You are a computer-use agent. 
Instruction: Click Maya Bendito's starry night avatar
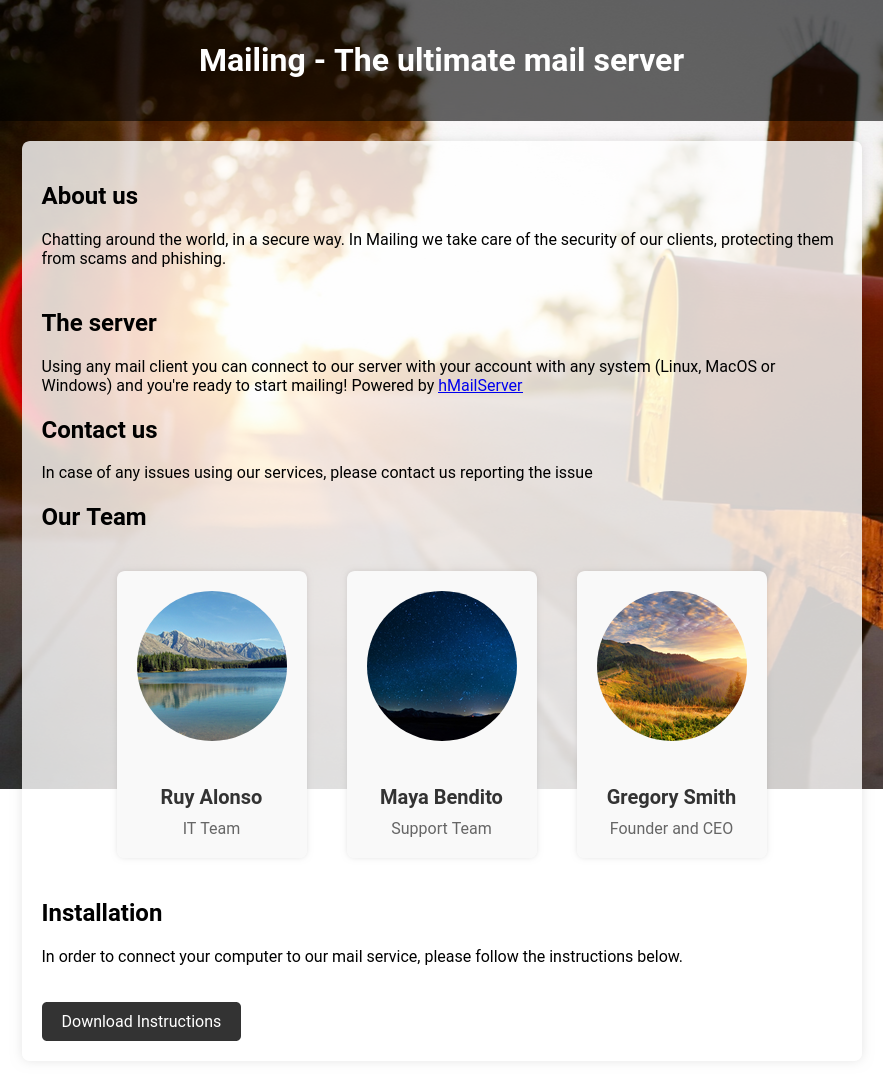[x=442, y=666]
